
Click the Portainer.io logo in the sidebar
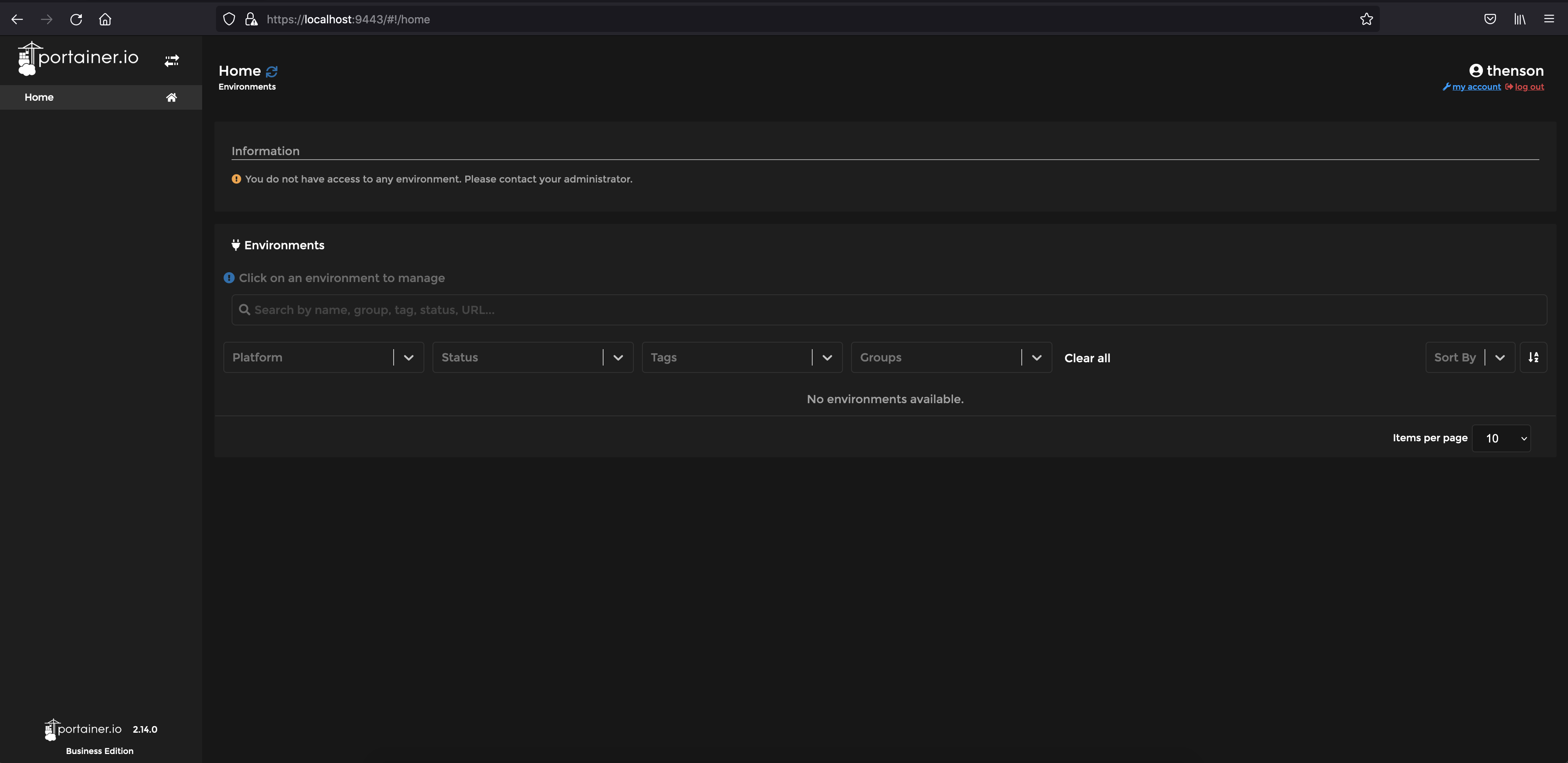coord(79,58)
